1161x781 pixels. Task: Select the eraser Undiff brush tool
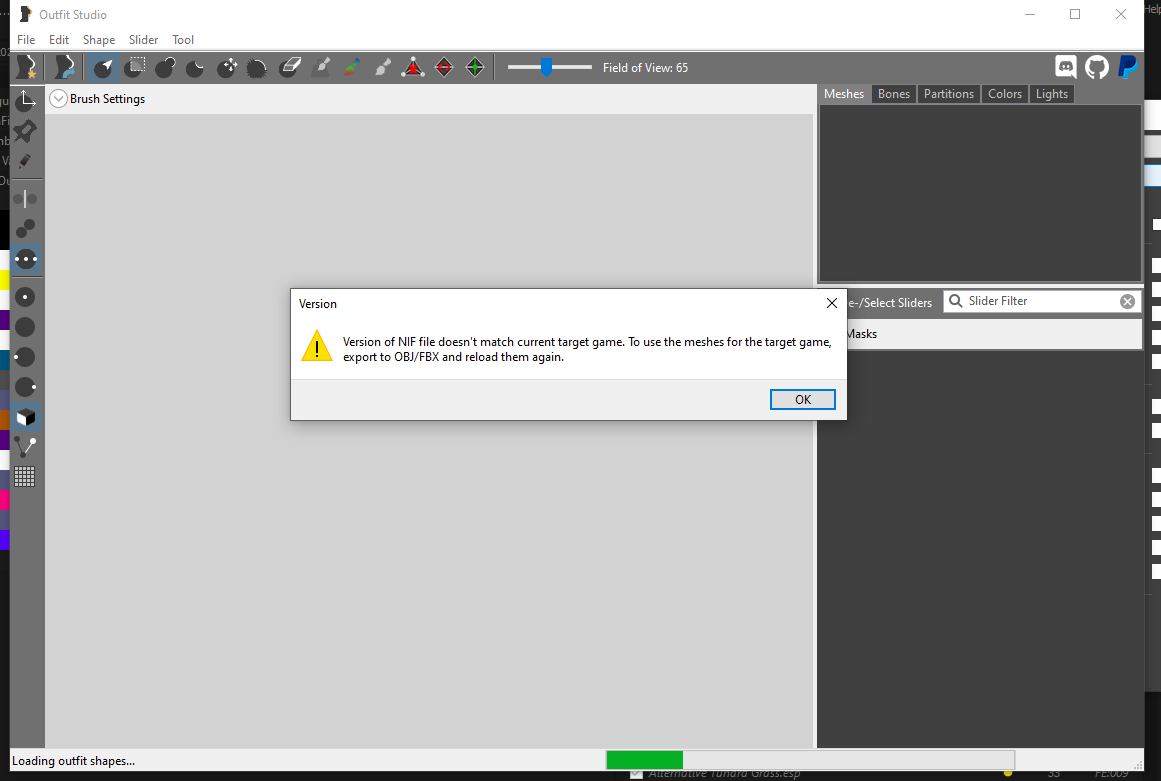[290, 67]
